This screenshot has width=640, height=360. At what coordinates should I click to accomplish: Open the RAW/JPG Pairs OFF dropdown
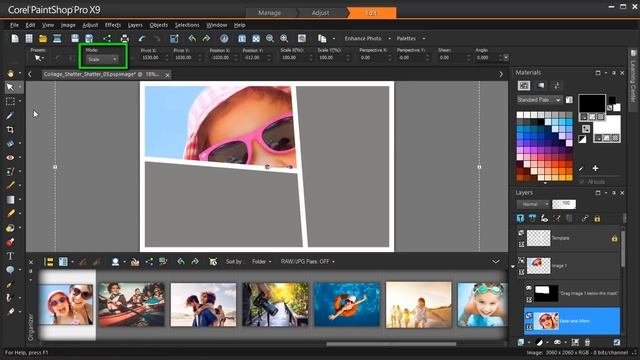pyautogui.click(x=307, y=262)
